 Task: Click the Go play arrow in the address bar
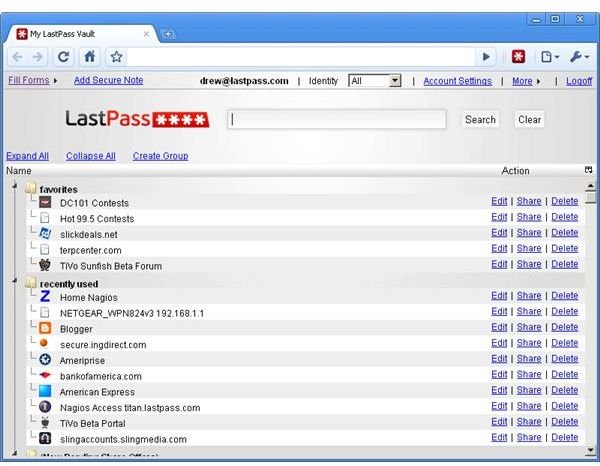pyautogui.click(x=486, y=57)
